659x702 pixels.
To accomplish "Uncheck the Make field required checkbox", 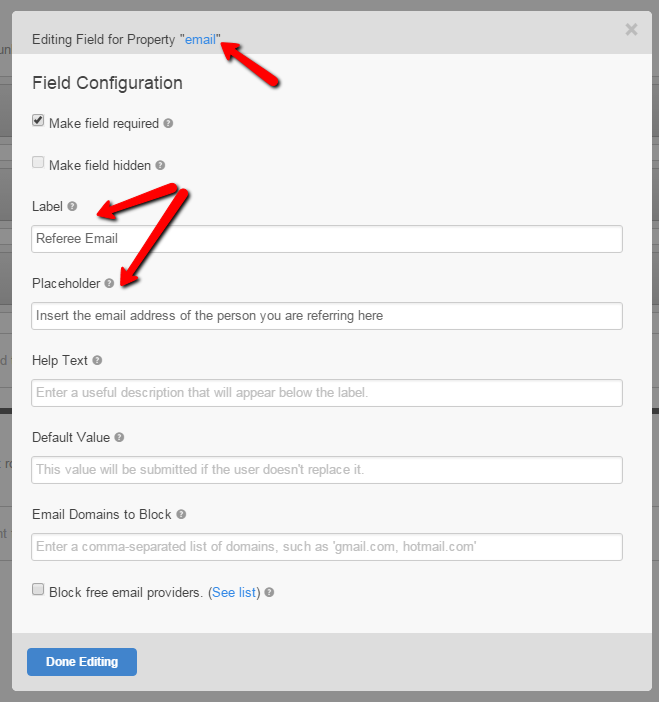I will [x=38, y=121].
